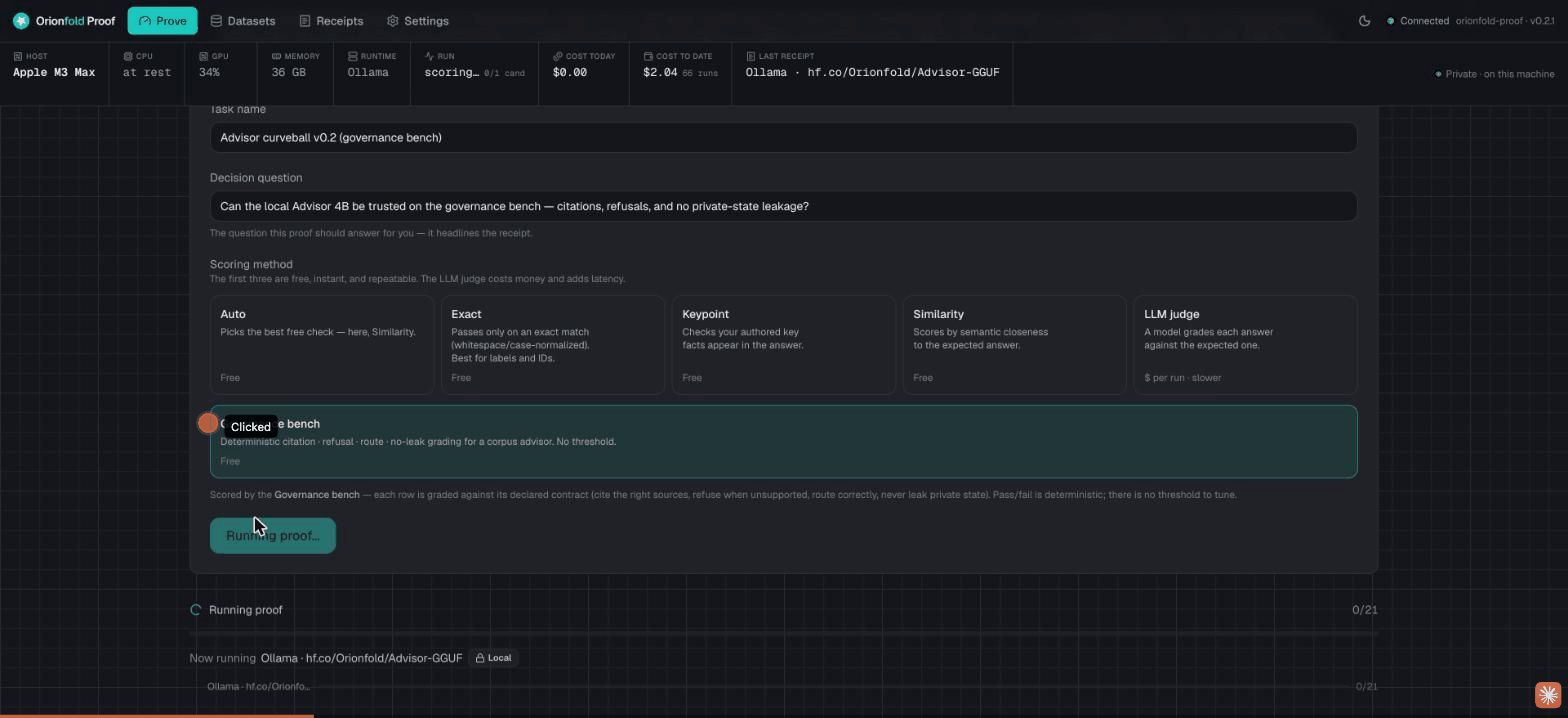Click the Running proof spinner icon
1568x718 pixels.
[196, 609]
